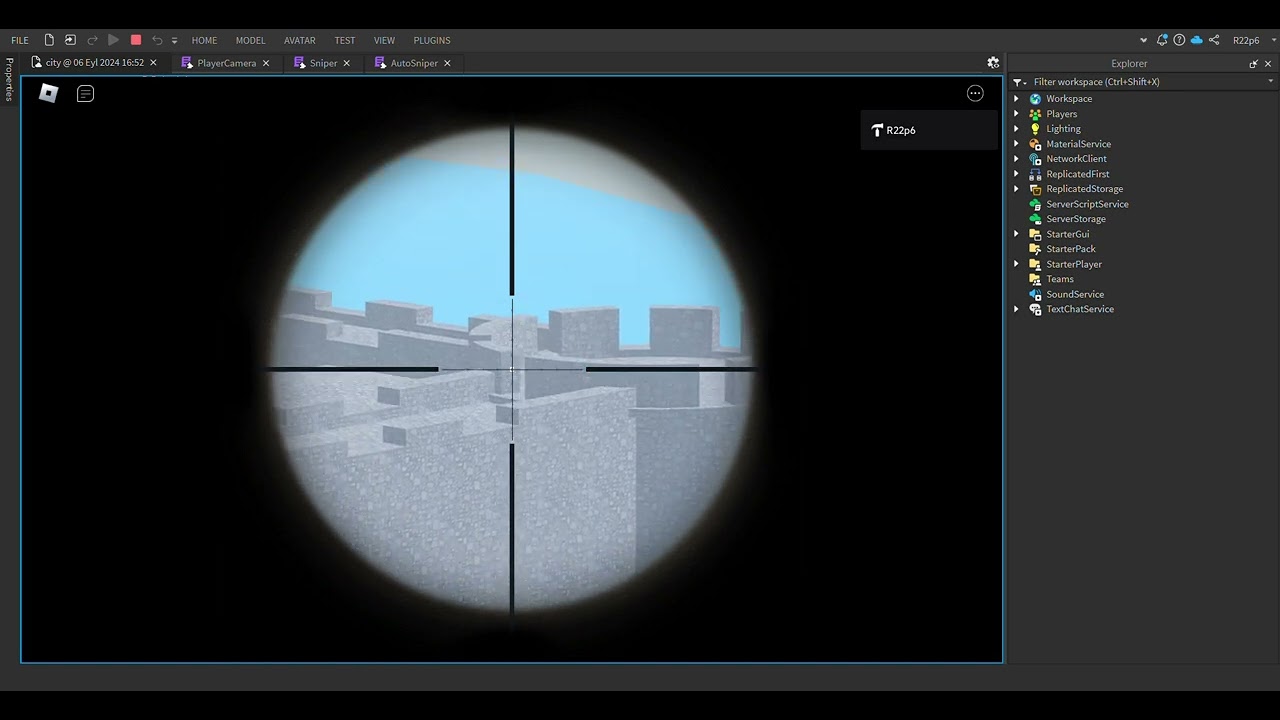Open the in-game chat icon
Image resolution: width=1280 pixels, height=720 pixels.
pyautogui.click(x=85, y=94)
